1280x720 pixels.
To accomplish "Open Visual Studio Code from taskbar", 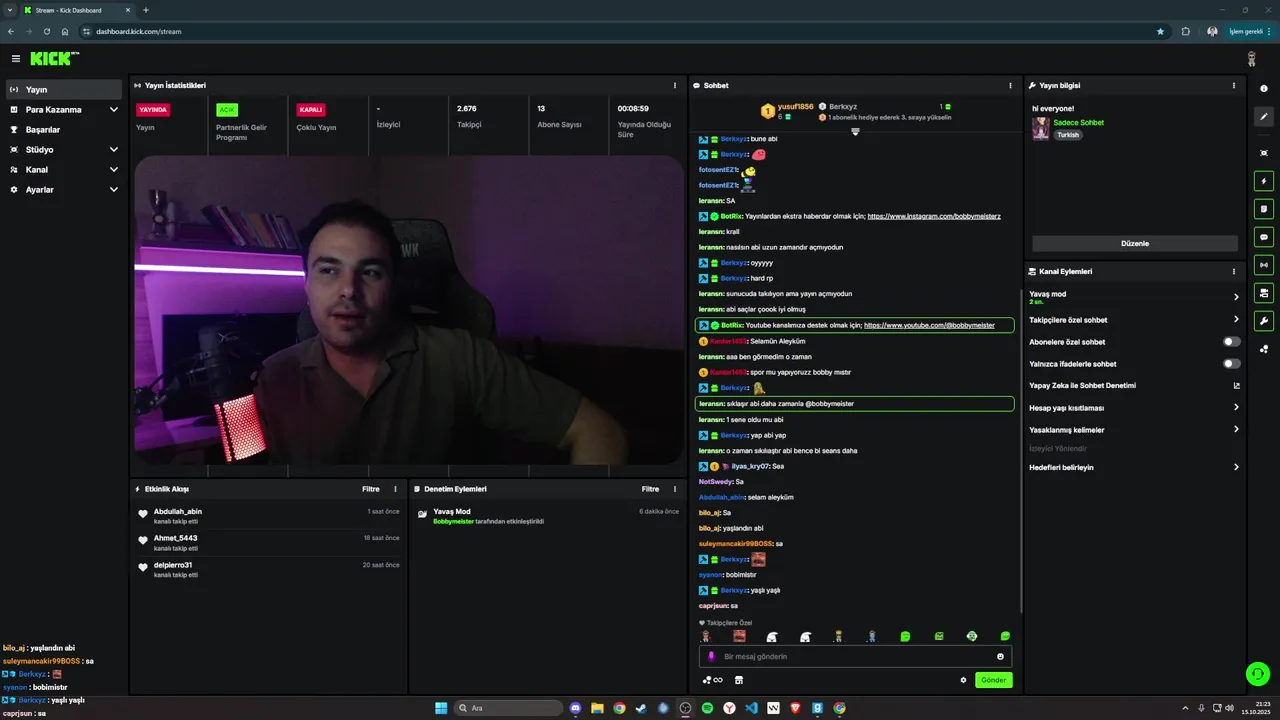I will pyautogui.click(x=751, y=708).
